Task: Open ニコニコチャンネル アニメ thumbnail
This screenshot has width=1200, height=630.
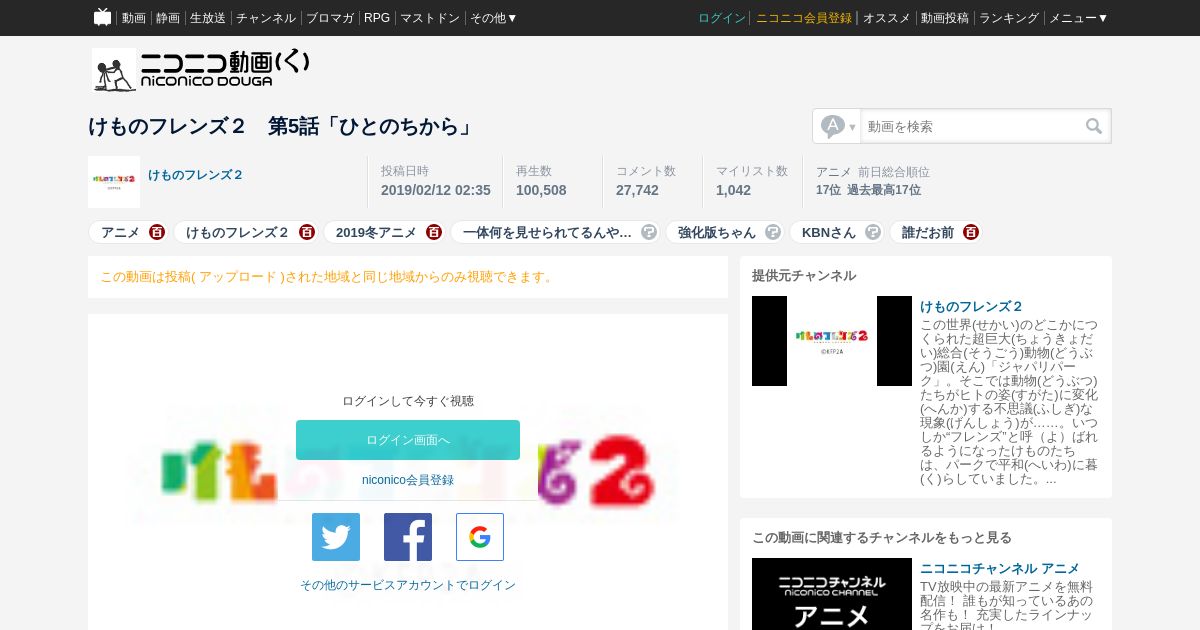Action: pos(832,594)
